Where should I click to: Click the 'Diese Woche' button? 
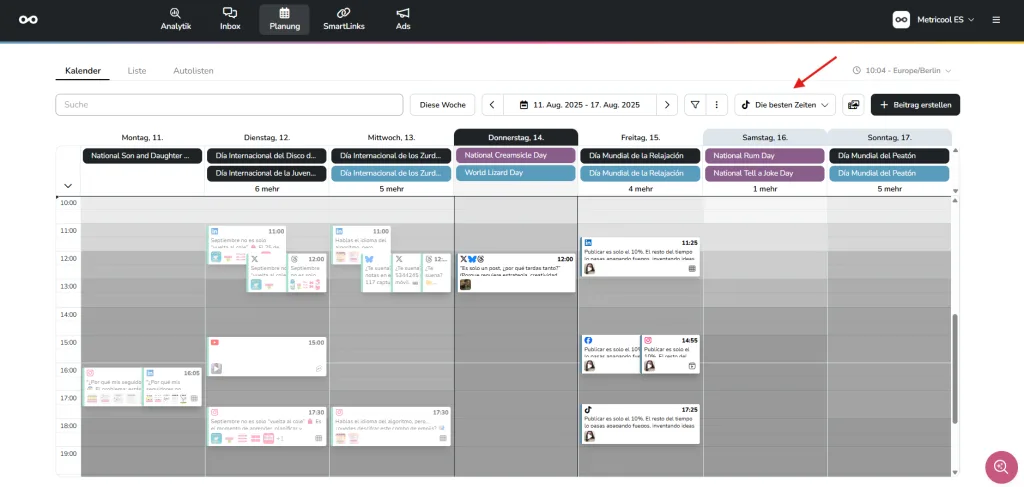click(x=442, y=105)
